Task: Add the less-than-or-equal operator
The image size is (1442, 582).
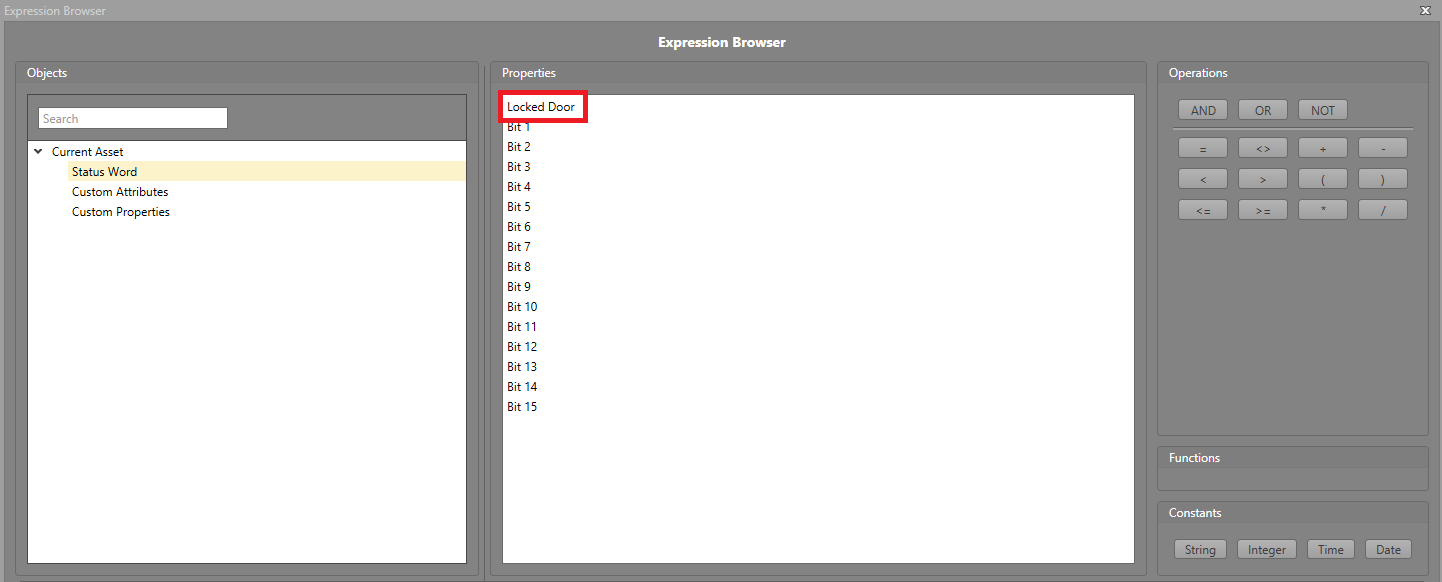Action: [1203, 210]
